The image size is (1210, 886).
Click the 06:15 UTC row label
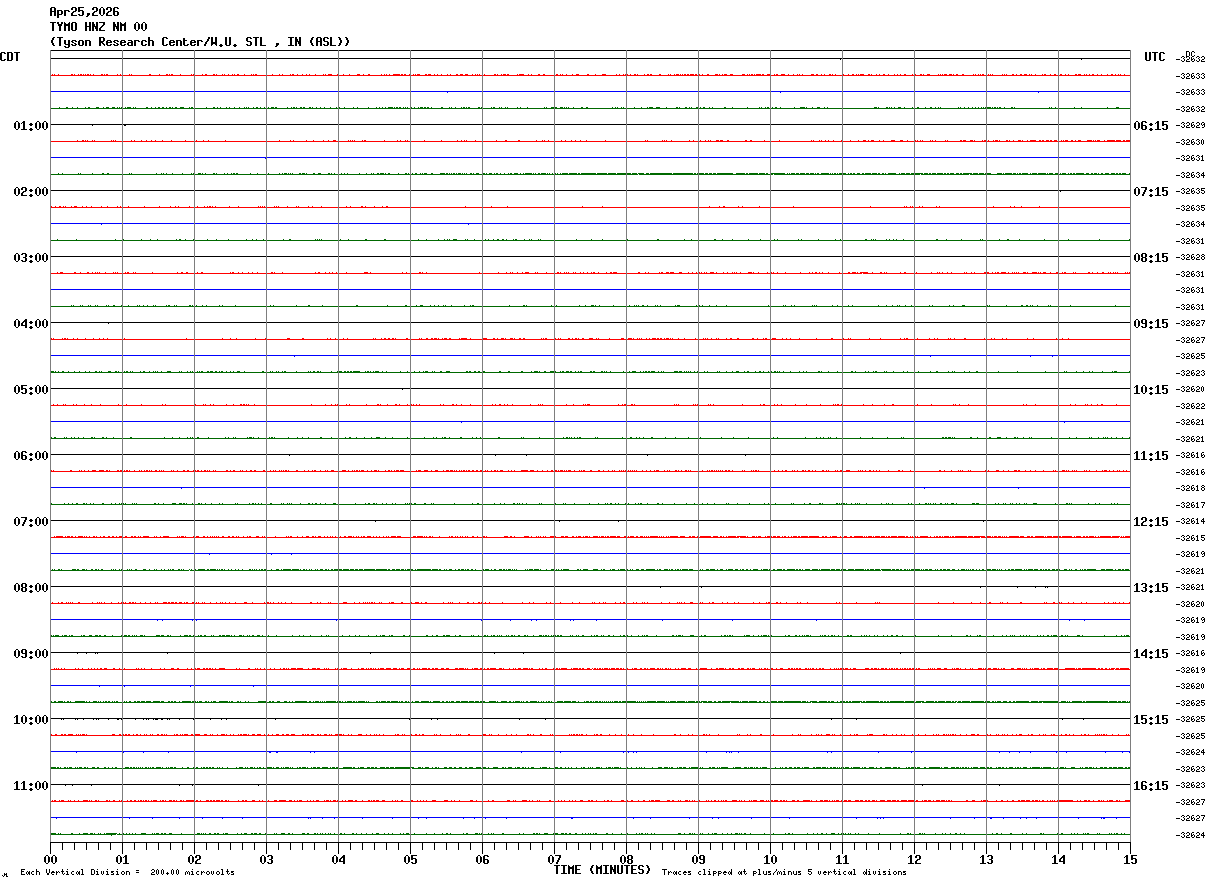point(1151,125)
